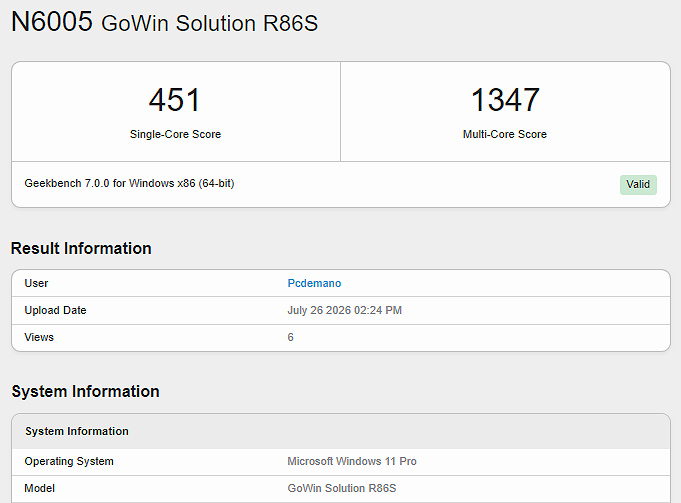The height and width of the screenshot is (503, 681).
Task: Click the Single-Core Score label
Action: pos(175,134)
